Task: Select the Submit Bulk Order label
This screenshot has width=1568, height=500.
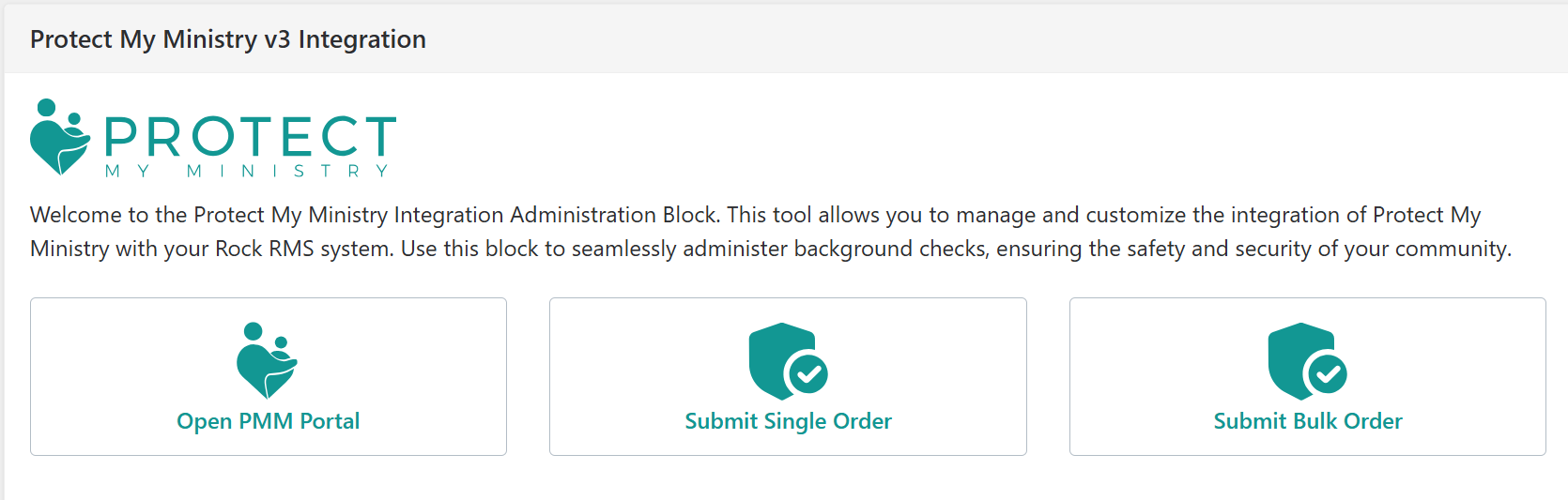Action: click(x=1308, y=421)
